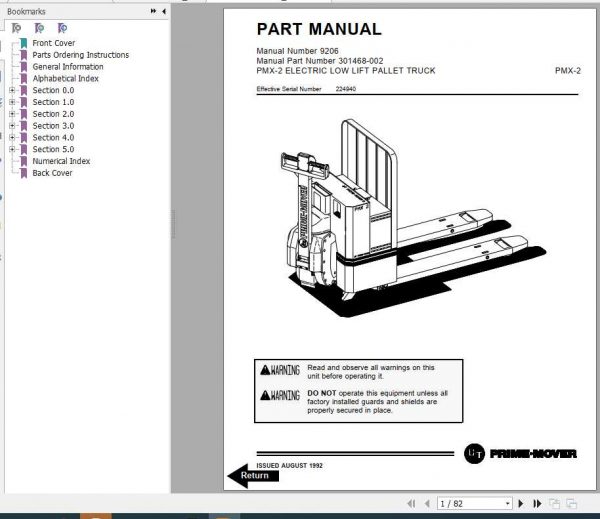Expand the Section 3.0 tree node
The image size is (600, 519).
[x=12, y=126]
